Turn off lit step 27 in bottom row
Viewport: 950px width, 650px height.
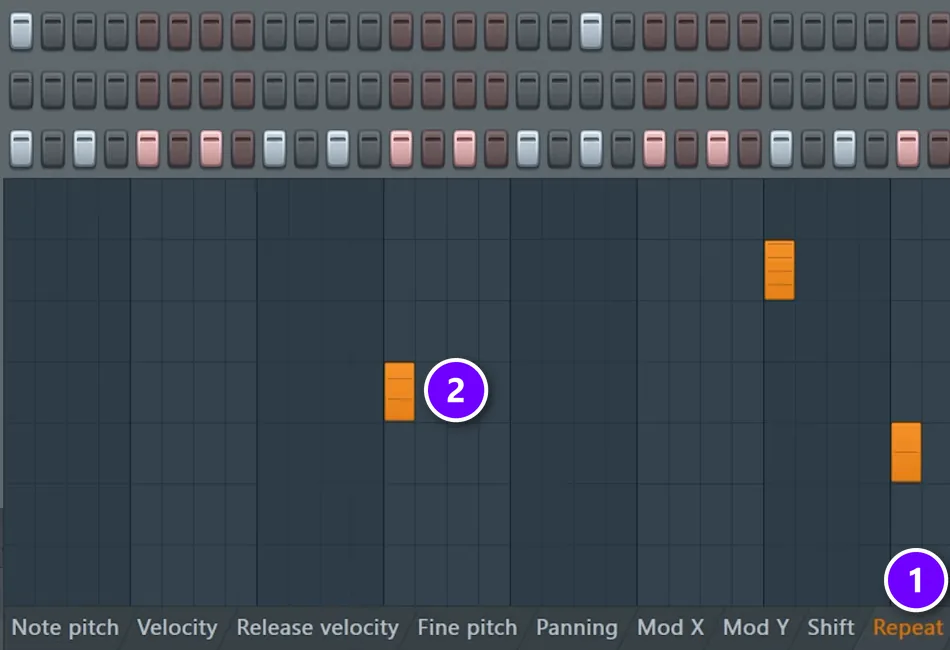tap(844, 148)
